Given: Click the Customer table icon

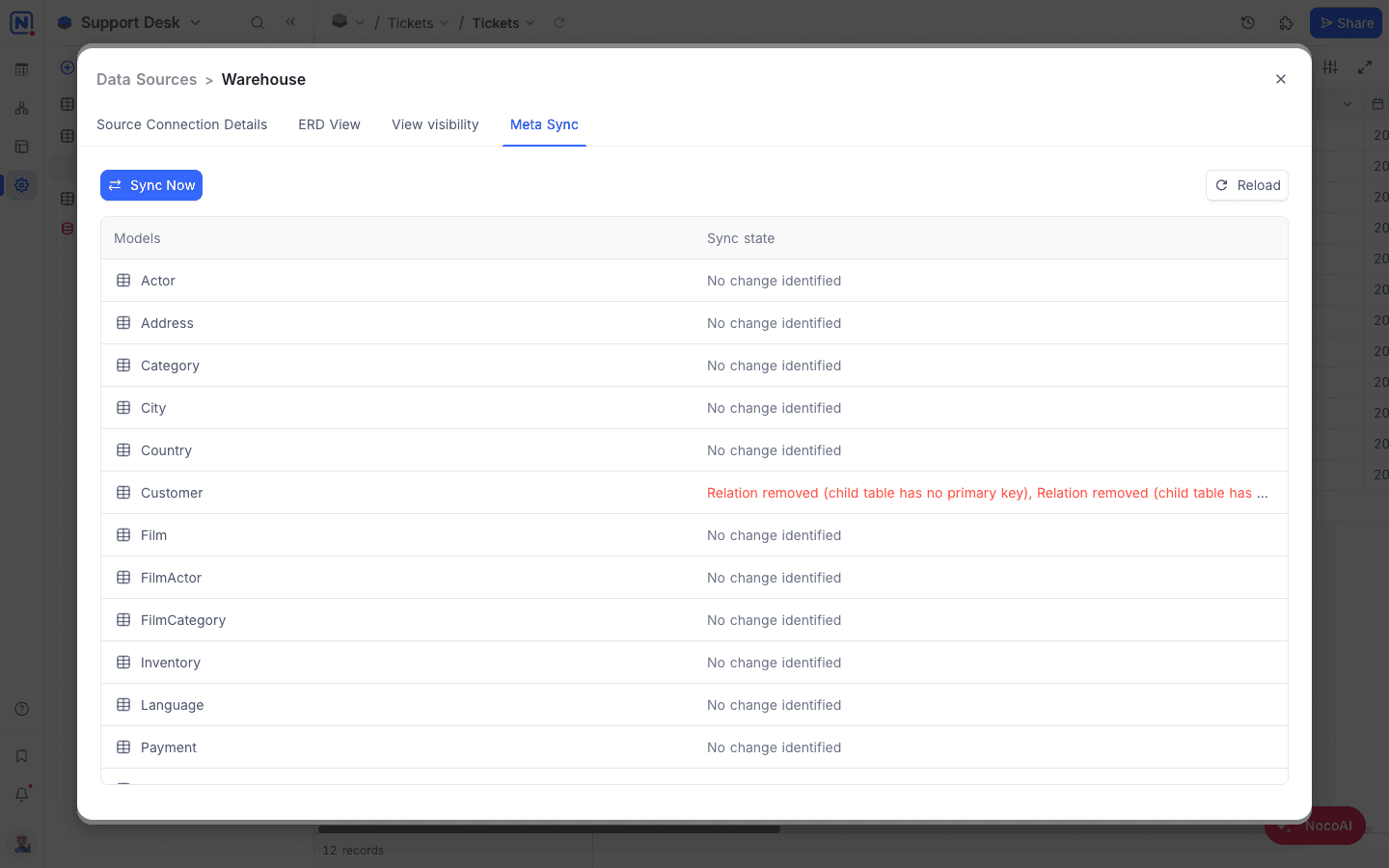Looking at the screenshot, I should 123,493.
